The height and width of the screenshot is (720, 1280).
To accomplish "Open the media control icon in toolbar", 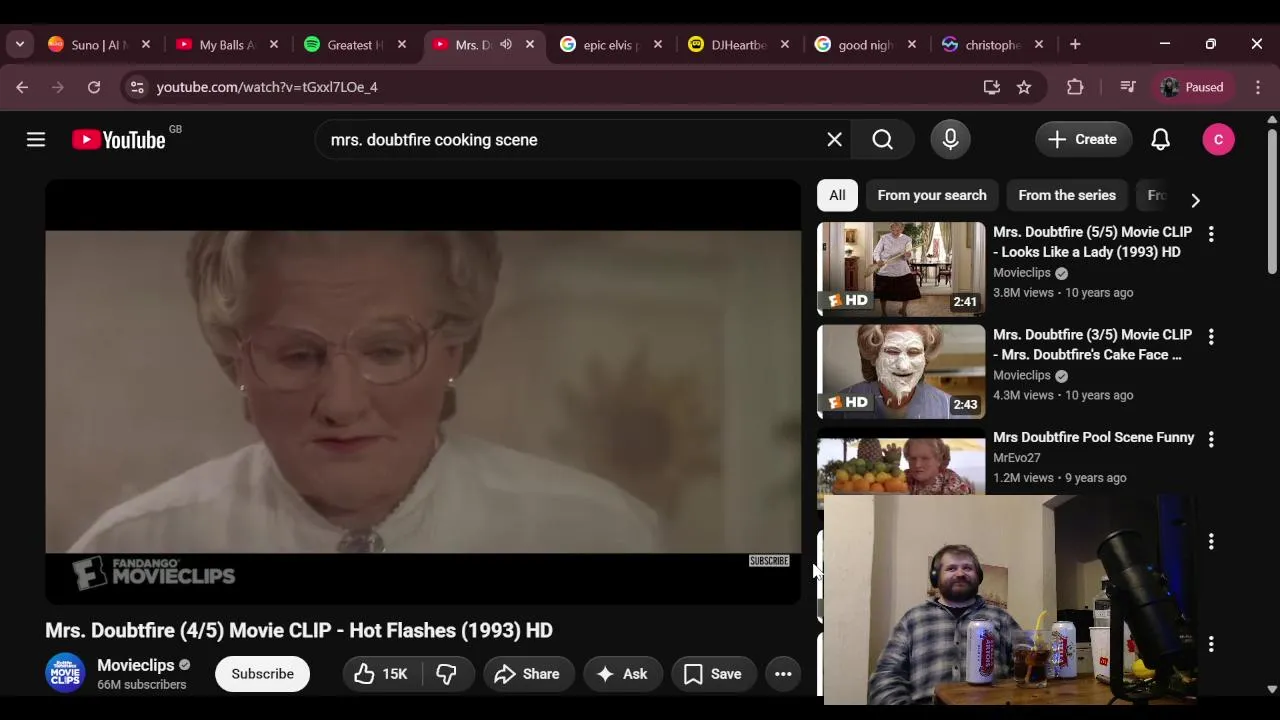I will 1128,87.
